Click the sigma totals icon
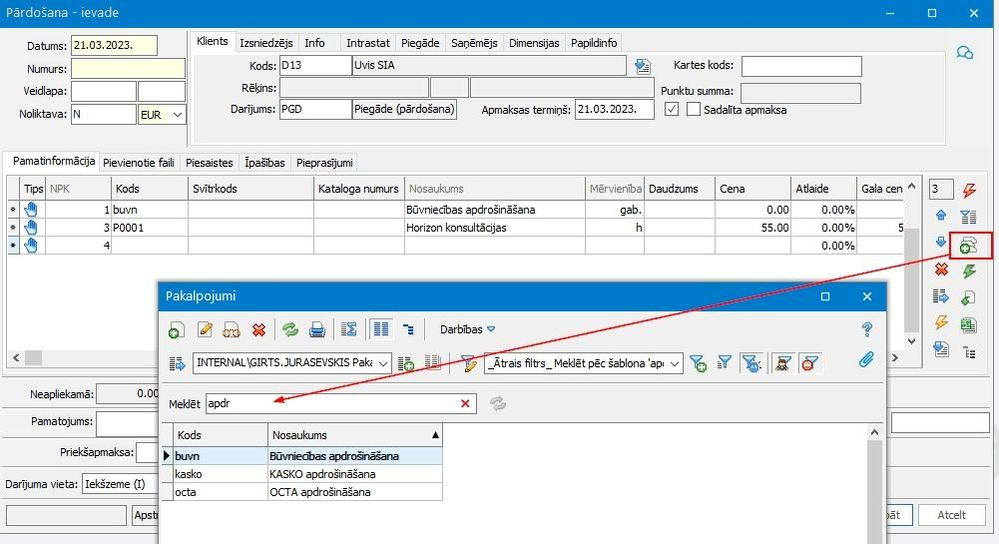This screenshot has height=544, width=999. tap(349, 329)
